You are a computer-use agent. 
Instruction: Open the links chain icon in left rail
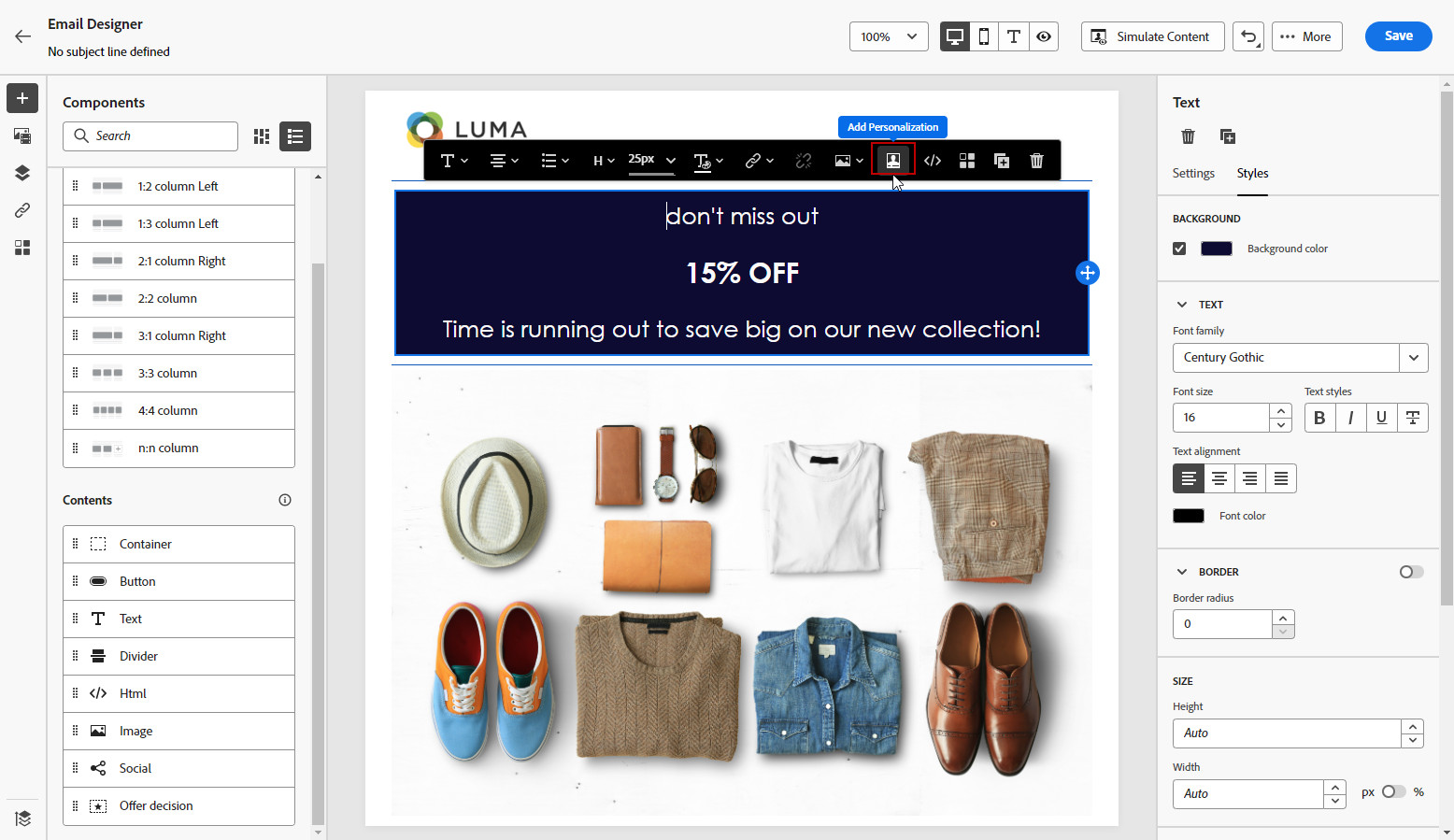pyautogui.click(x=22, y=210)
